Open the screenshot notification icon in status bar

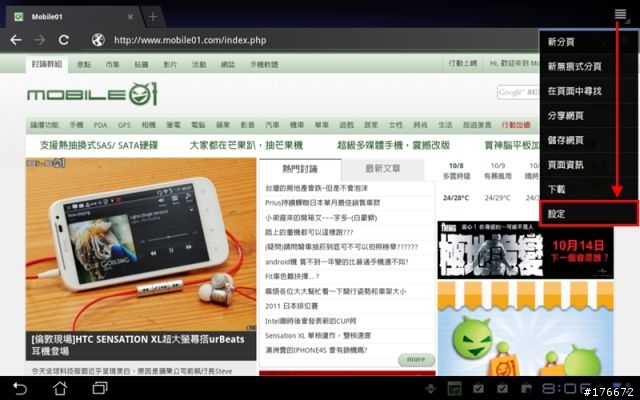(x=454, y=388)
